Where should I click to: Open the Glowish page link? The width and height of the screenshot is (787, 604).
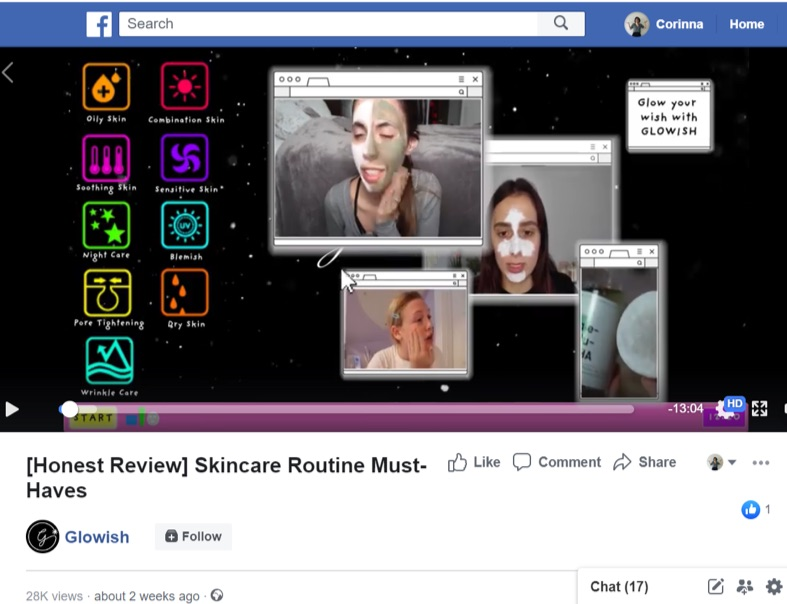(x=97, y=537)
